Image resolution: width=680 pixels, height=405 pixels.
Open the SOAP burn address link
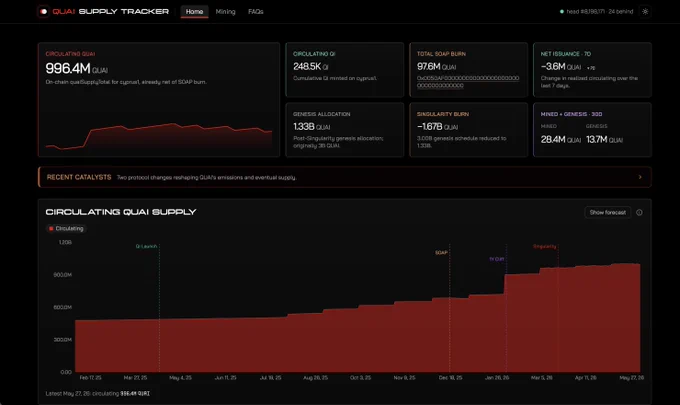(x=468, y=82)
